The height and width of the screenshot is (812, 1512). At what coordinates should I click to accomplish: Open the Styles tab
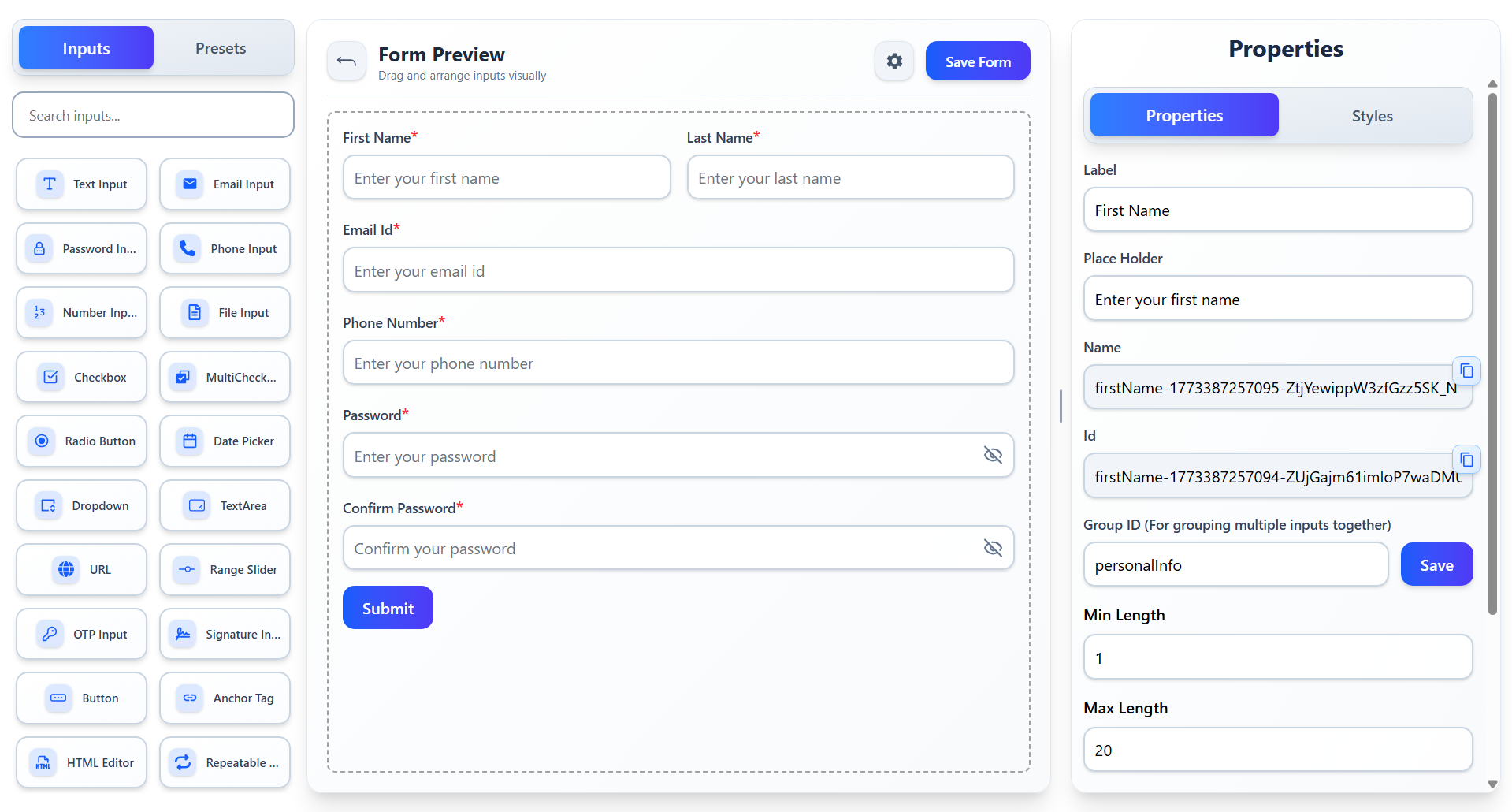point(1372,116)
